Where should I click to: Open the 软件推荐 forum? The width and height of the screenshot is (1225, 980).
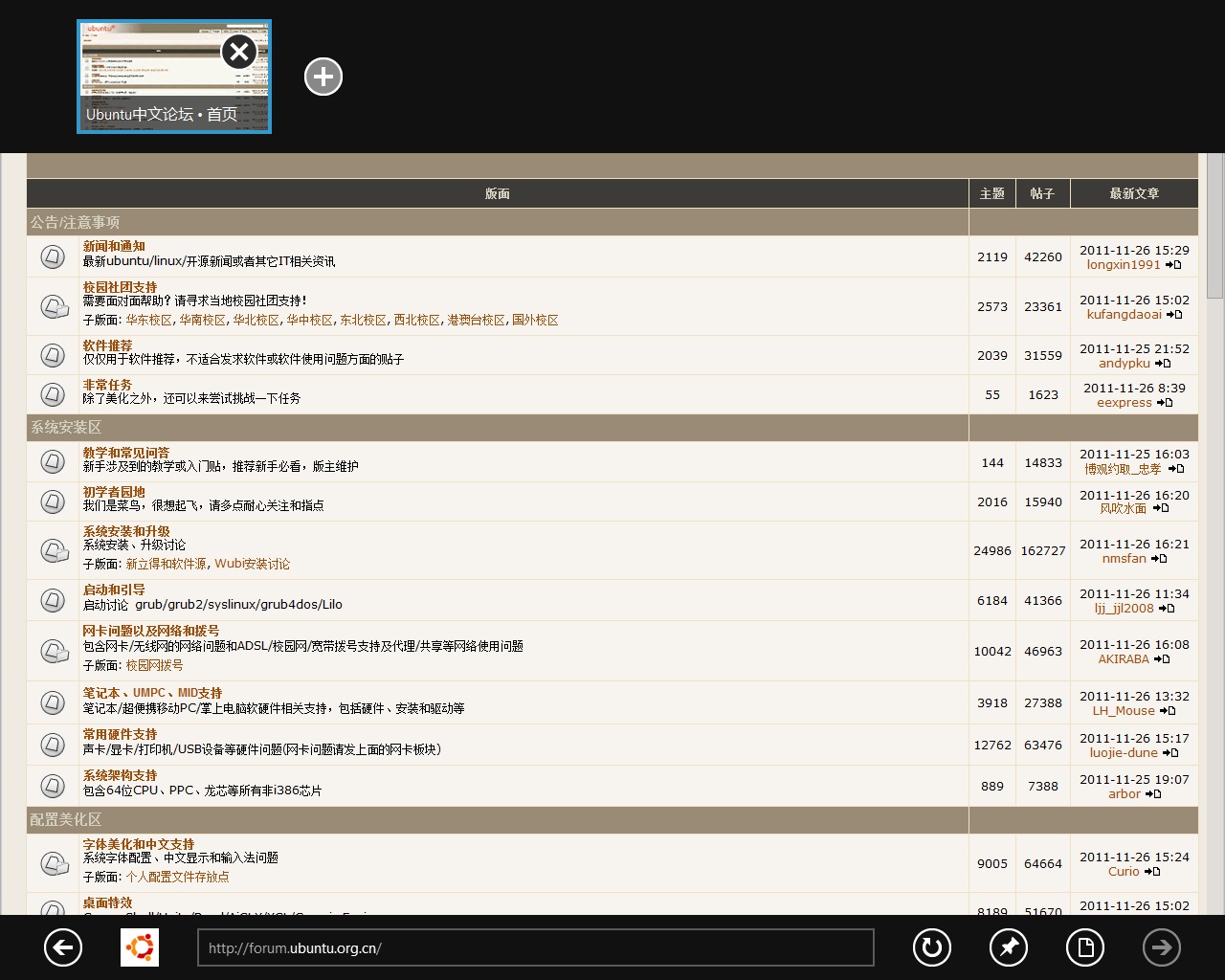click(x=107, y=345)
